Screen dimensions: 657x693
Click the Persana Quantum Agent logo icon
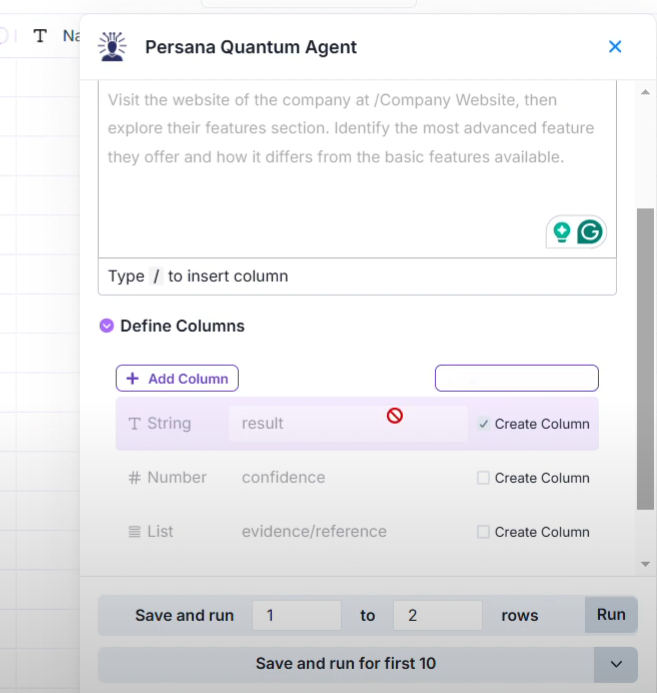click(x=112, y=47)
